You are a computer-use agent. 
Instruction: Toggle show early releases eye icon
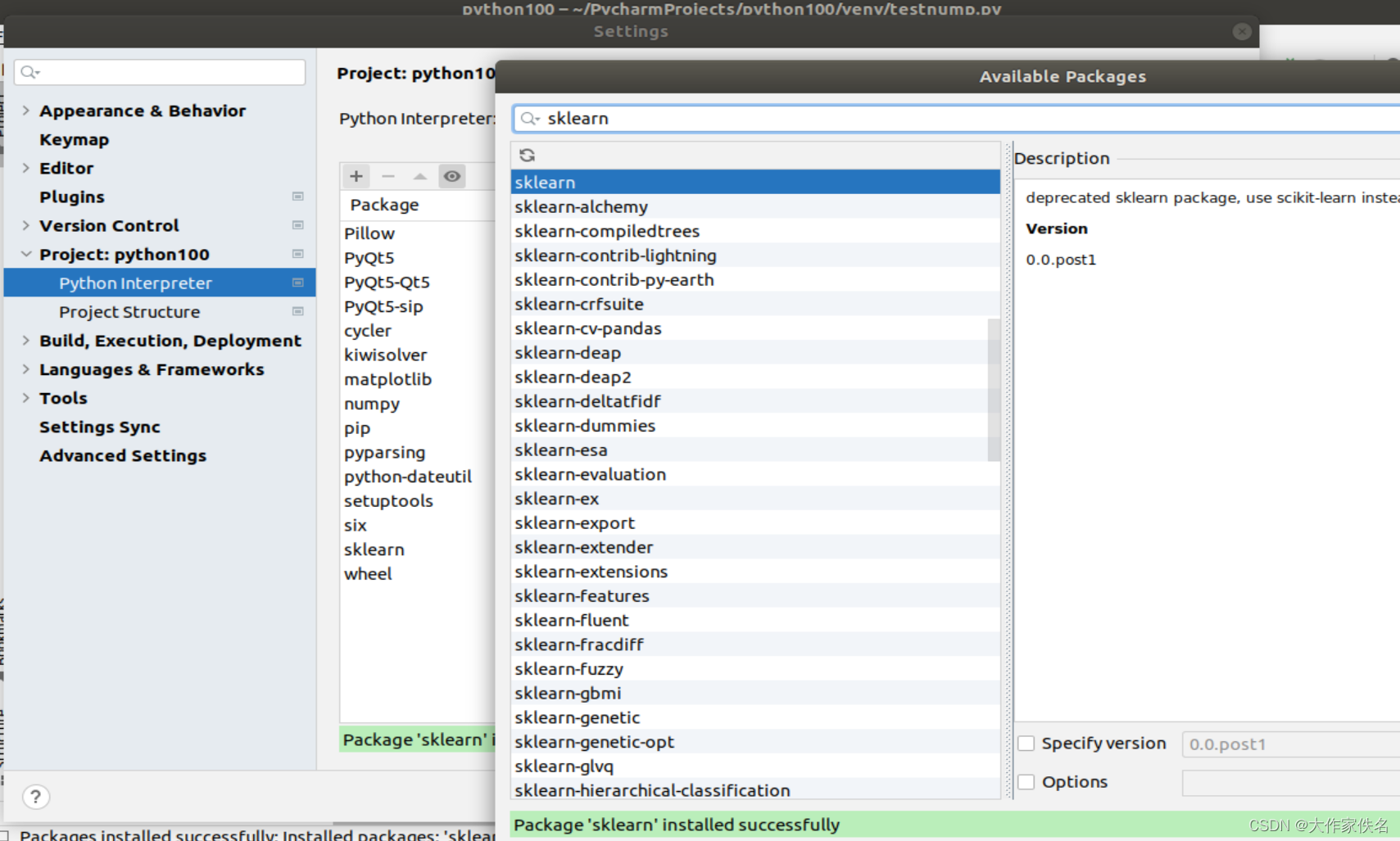(451, 176)
